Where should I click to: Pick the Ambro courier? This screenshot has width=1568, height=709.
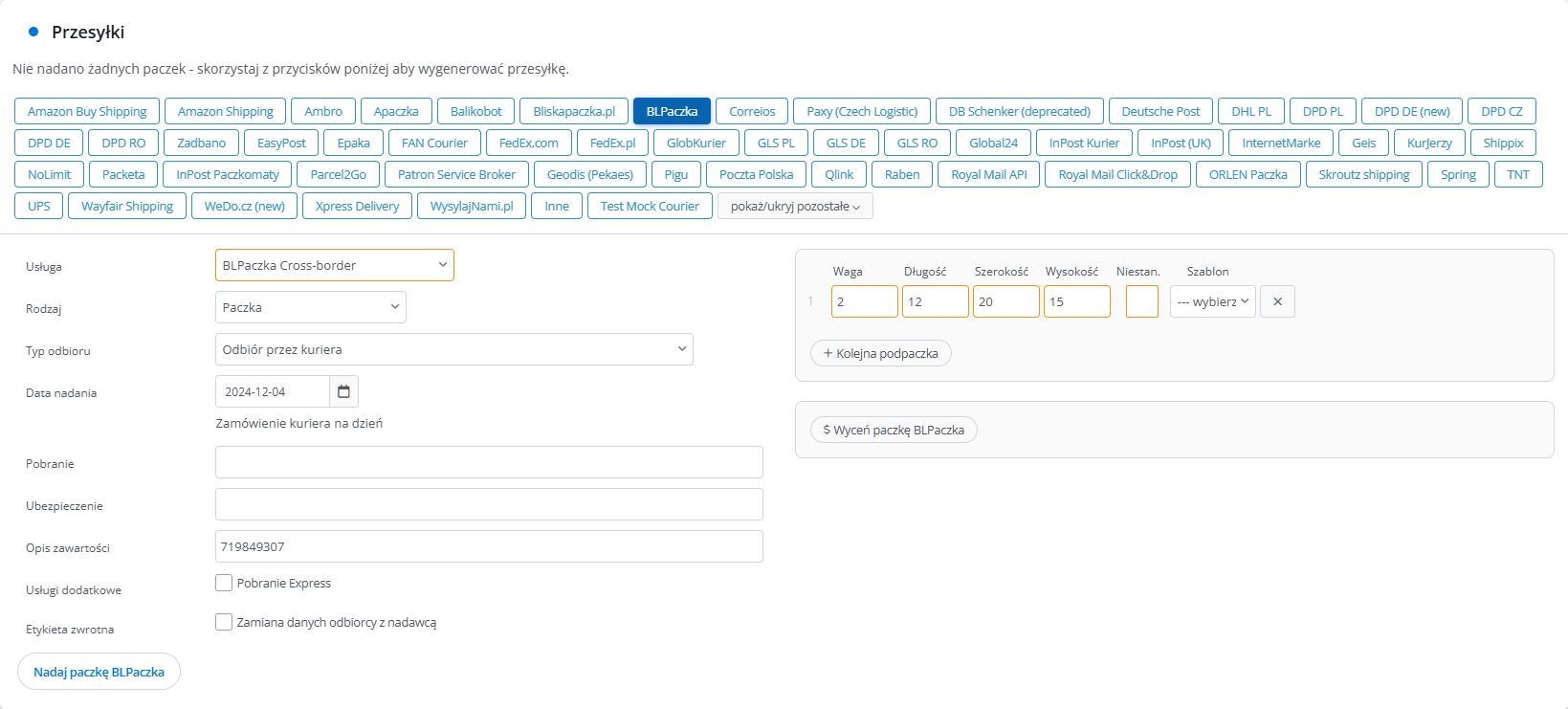point(323,111)
